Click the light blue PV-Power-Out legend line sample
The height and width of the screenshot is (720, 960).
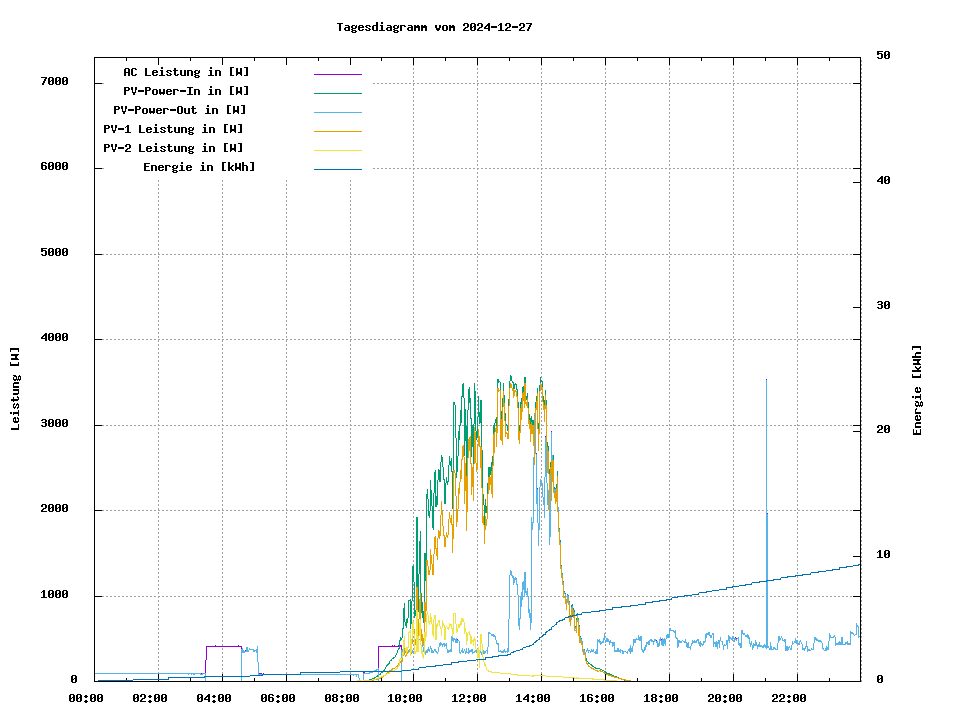click(337, 112)
